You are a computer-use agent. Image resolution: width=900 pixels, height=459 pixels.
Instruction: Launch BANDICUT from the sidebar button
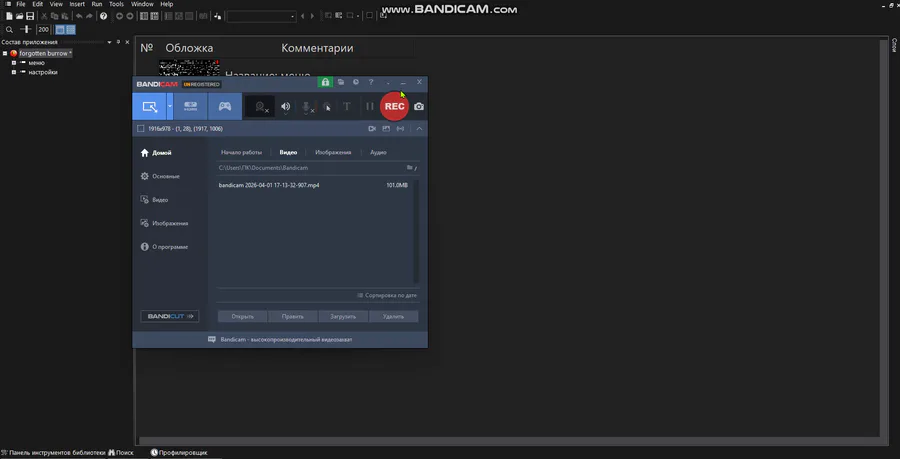170,316
